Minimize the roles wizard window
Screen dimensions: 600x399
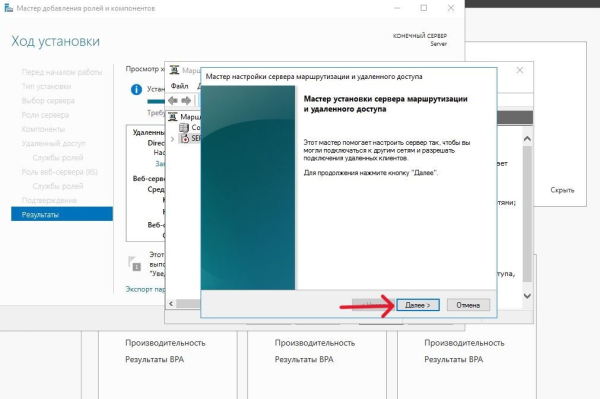(x=397, y=8)
